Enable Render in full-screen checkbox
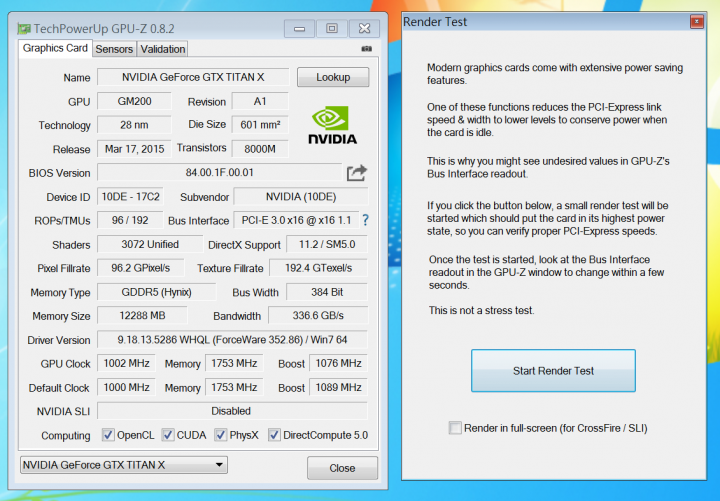 click(x=455, y=428)
